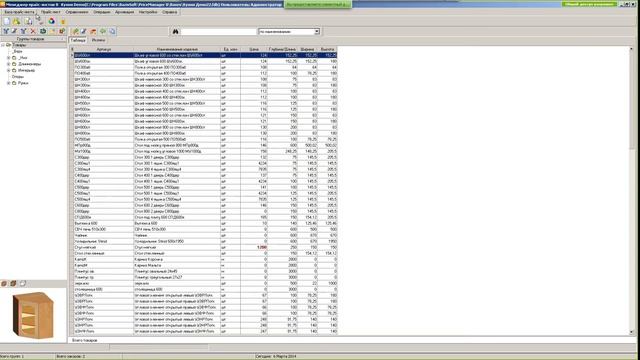
Task: Click the green arrow icon in item toolbar
Action: pyautogui.click(x=103, y=31)
